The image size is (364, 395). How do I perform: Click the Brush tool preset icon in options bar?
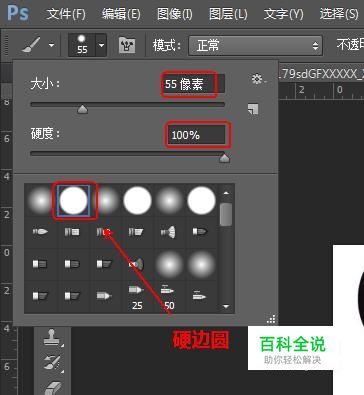(31, 45)
